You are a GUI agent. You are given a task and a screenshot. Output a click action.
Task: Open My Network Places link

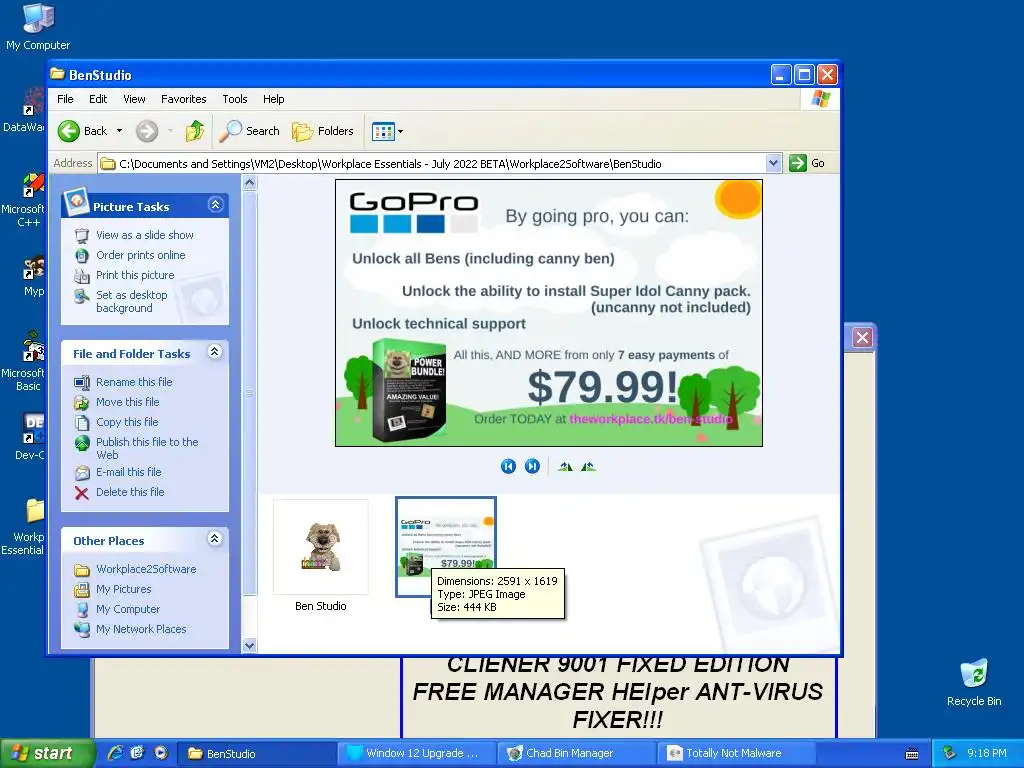click(x=141, y=630)
